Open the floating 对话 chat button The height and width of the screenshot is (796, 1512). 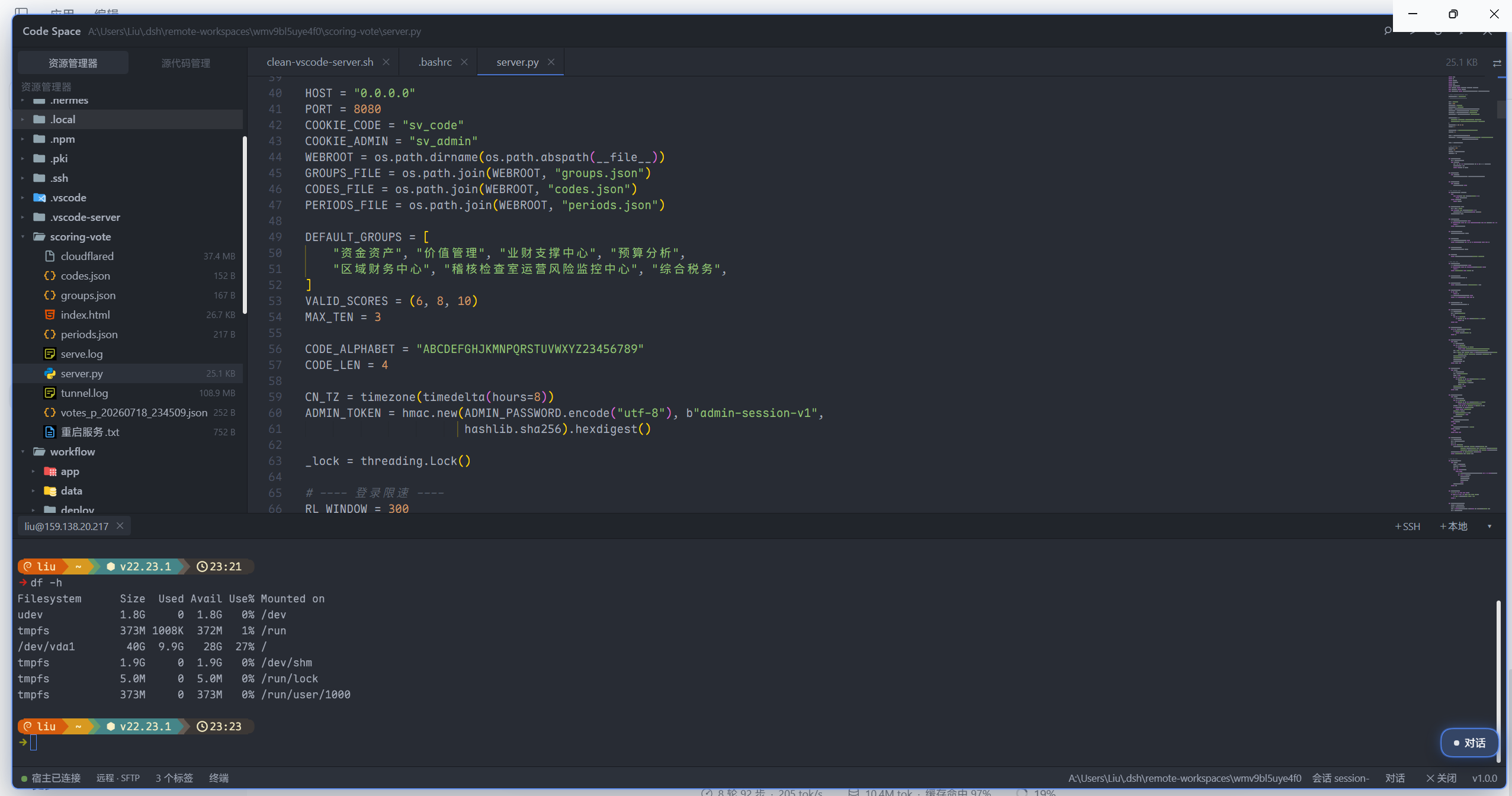coord(1469,743)
